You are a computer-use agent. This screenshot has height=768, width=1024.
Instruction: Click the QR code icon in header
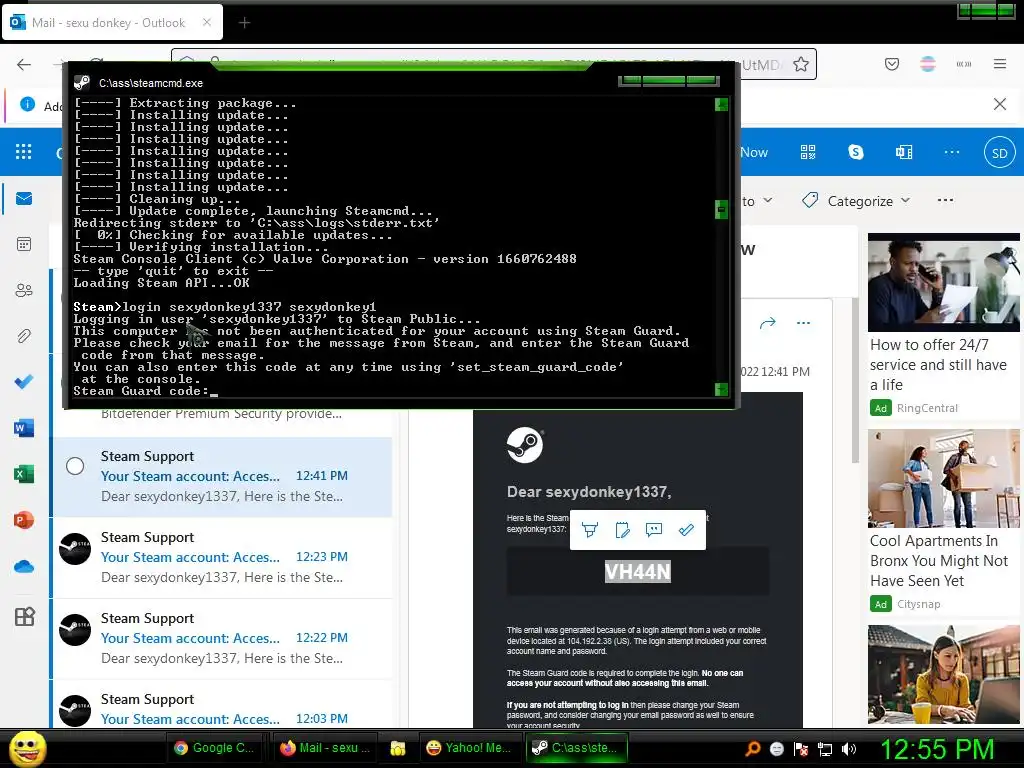[x=808, y=152]
